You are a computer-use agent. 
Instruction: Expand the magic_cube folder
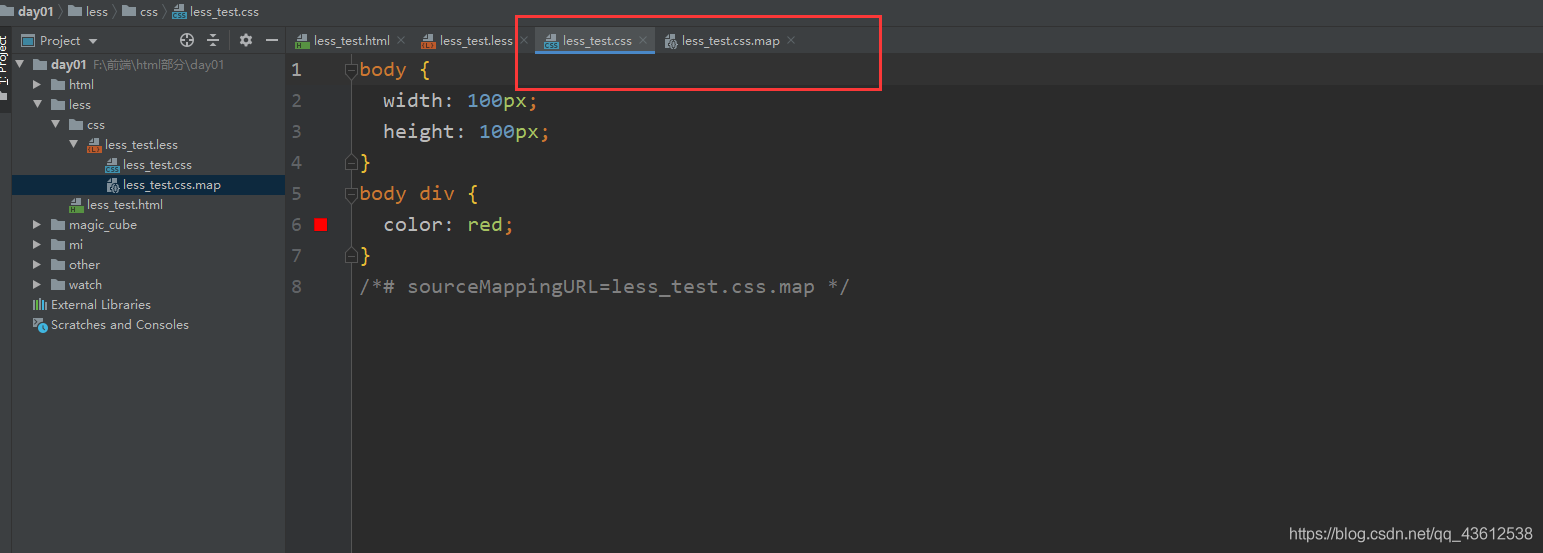[37, 225]
